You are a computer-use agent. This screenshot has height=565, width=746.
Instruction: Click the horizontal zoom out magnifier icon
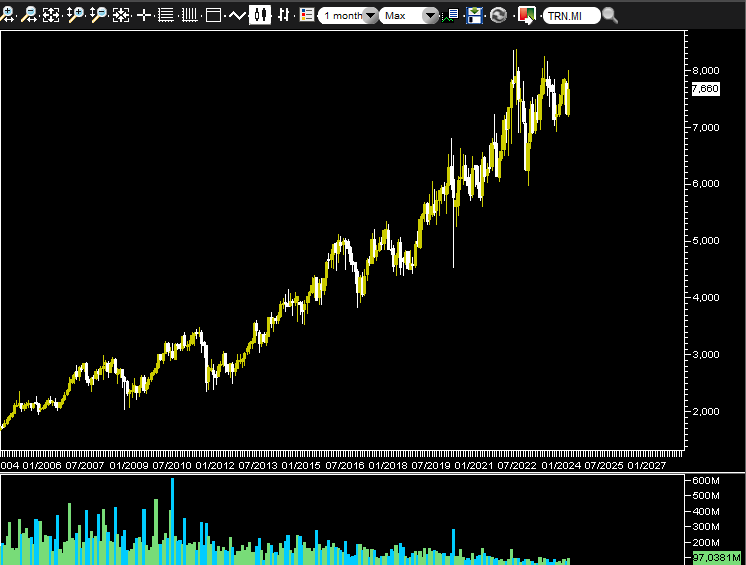pyautogui.click(x=30, y=15)
